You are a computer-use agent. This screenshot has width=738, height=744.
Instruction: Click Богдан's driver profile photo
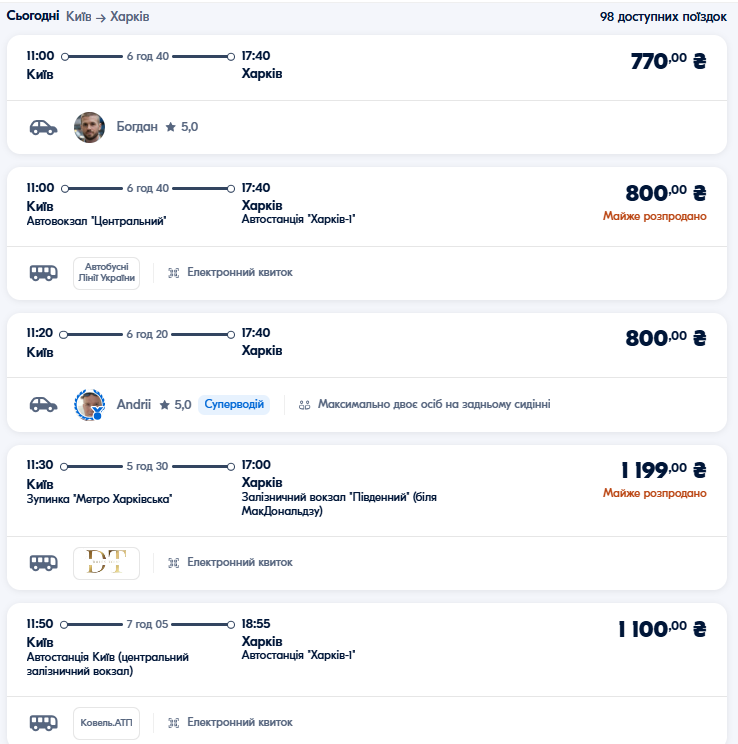89,127
